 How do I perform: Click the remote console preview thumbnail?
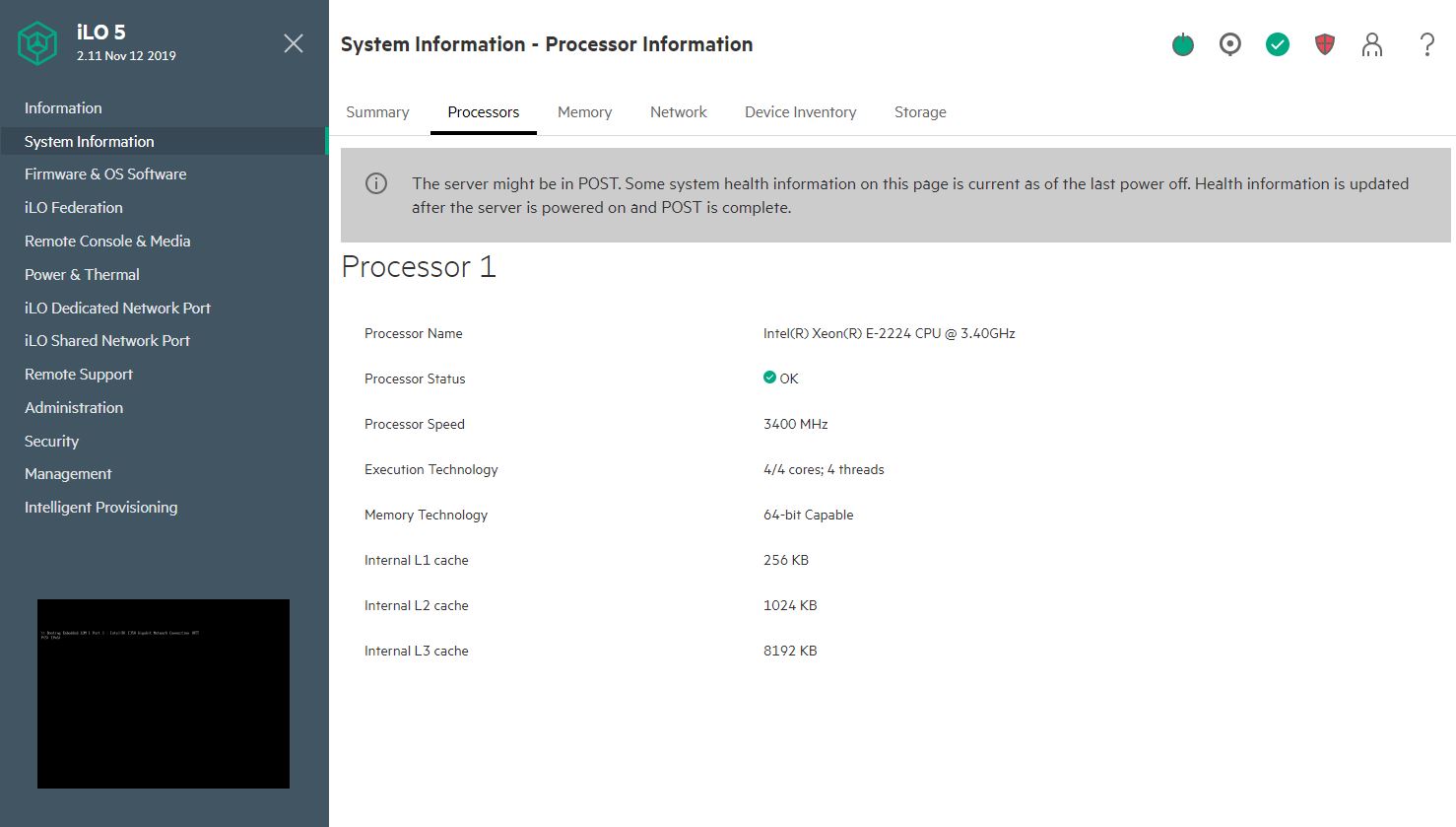coord(164,693)
